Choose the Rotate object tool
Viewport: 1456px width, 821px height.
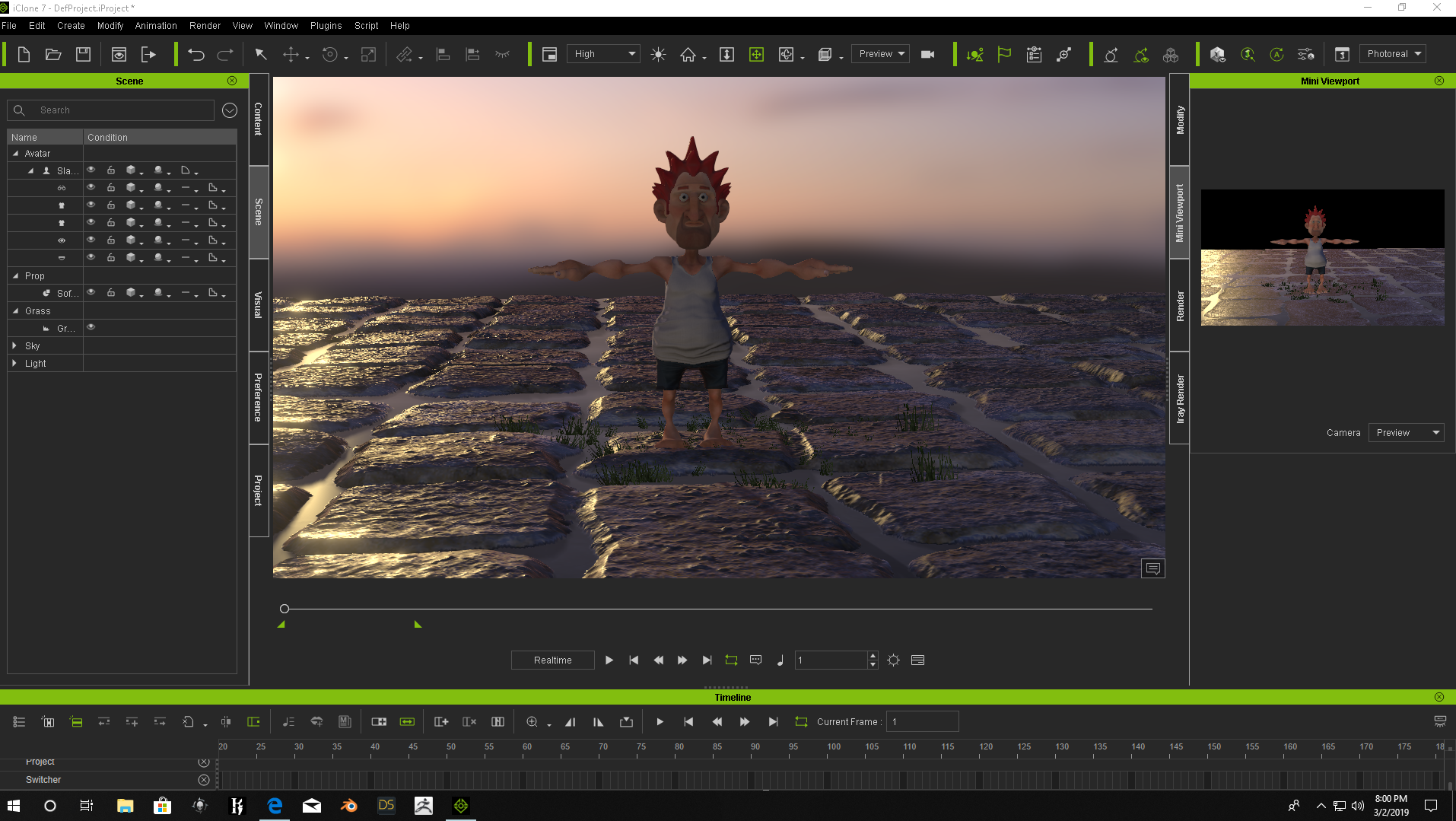point(329,54)
